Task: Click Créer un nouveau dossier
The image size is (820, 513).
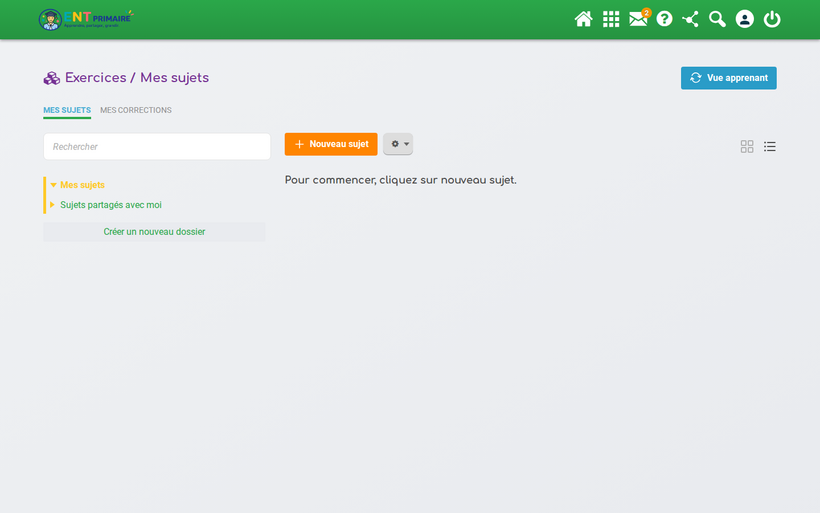Action: (154, 232)
